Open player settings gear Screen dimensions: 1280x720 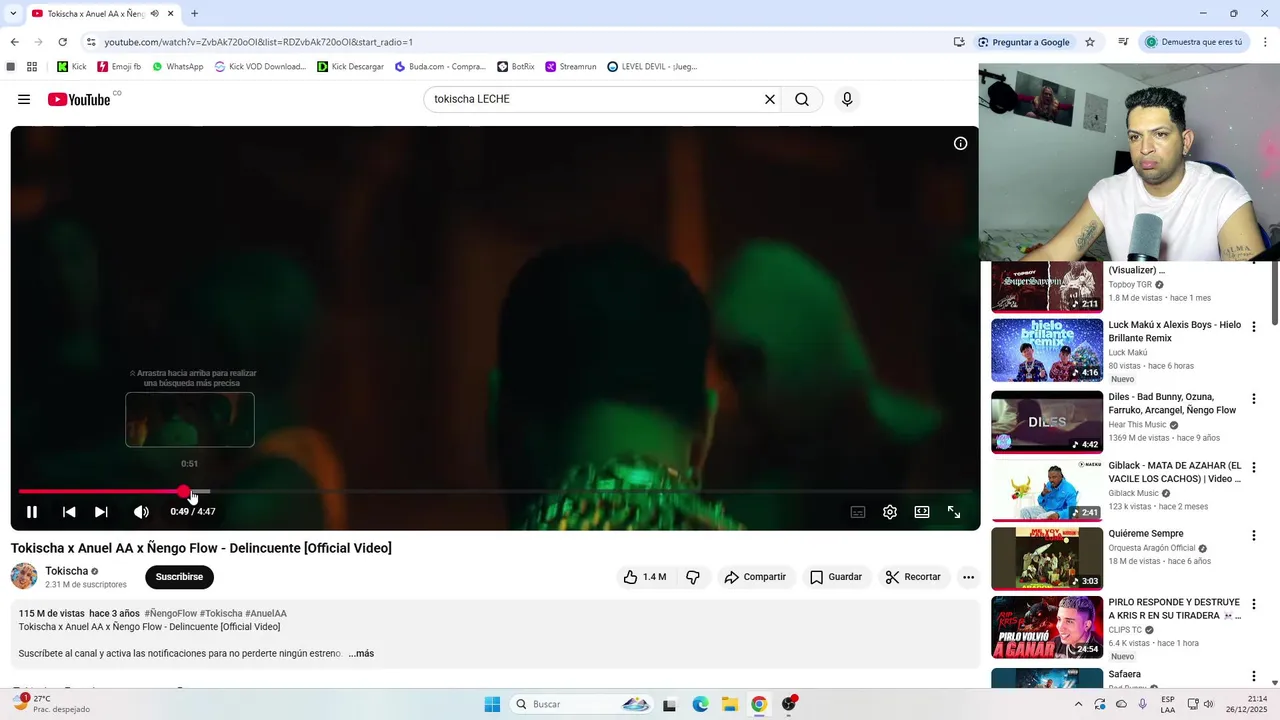[890, 512]
